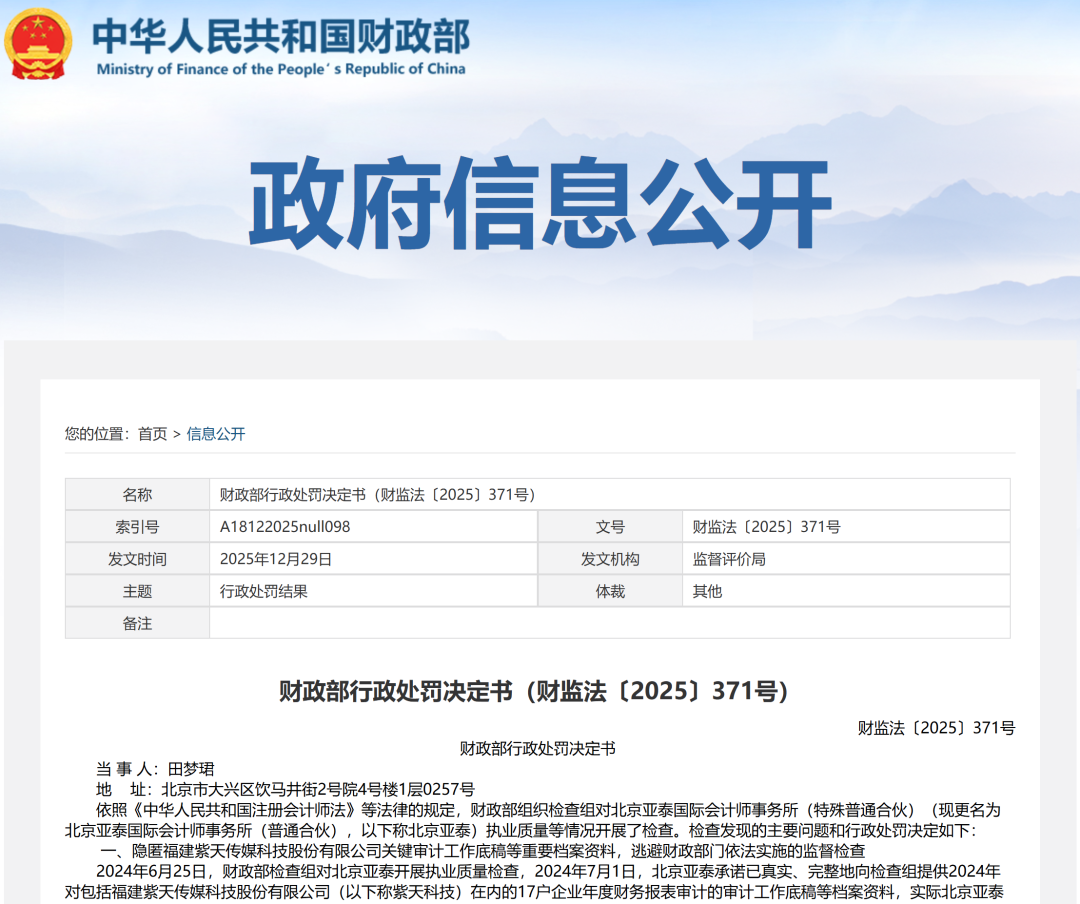Image resolution: width=1080 pixels, height=904 pixels.
Task: Select the 当事人 name 田梦珺
Action: click(190, 768)
